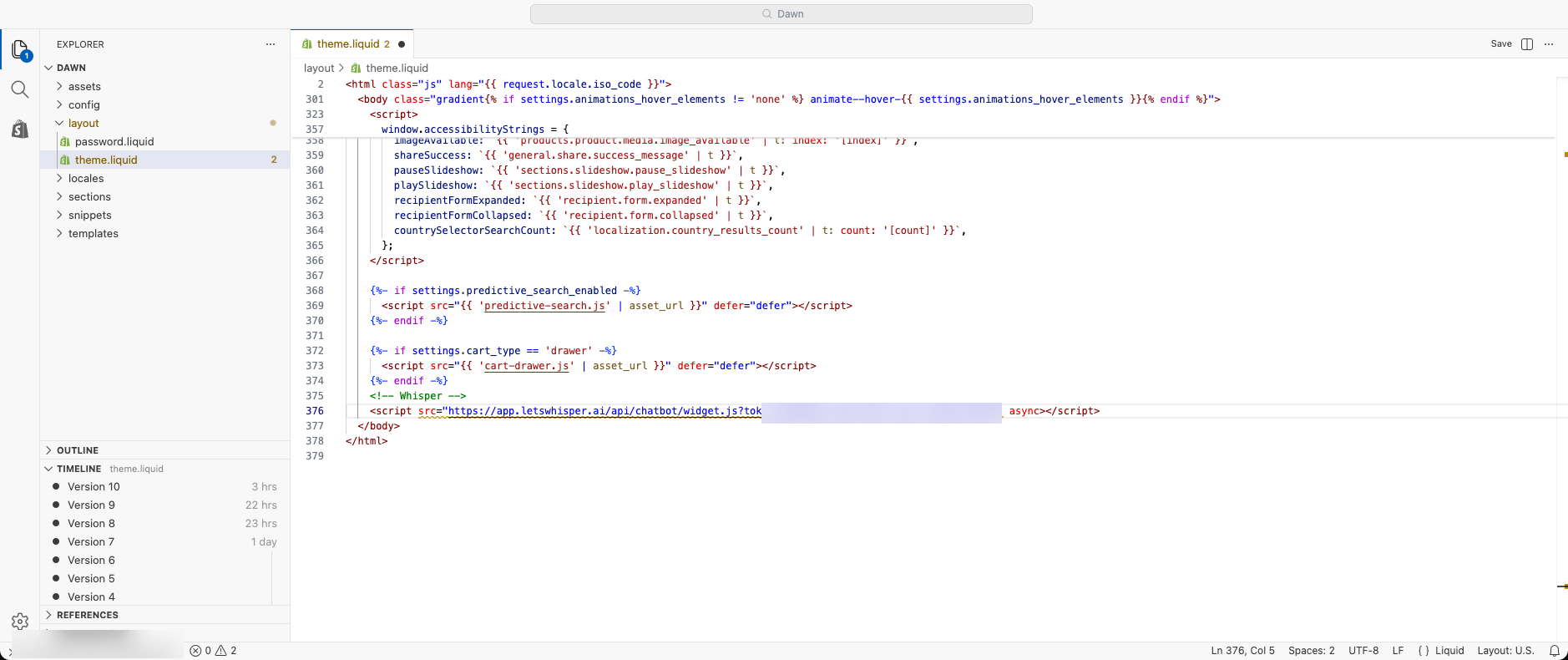Click the notifications bell icon

(1554, 651)
